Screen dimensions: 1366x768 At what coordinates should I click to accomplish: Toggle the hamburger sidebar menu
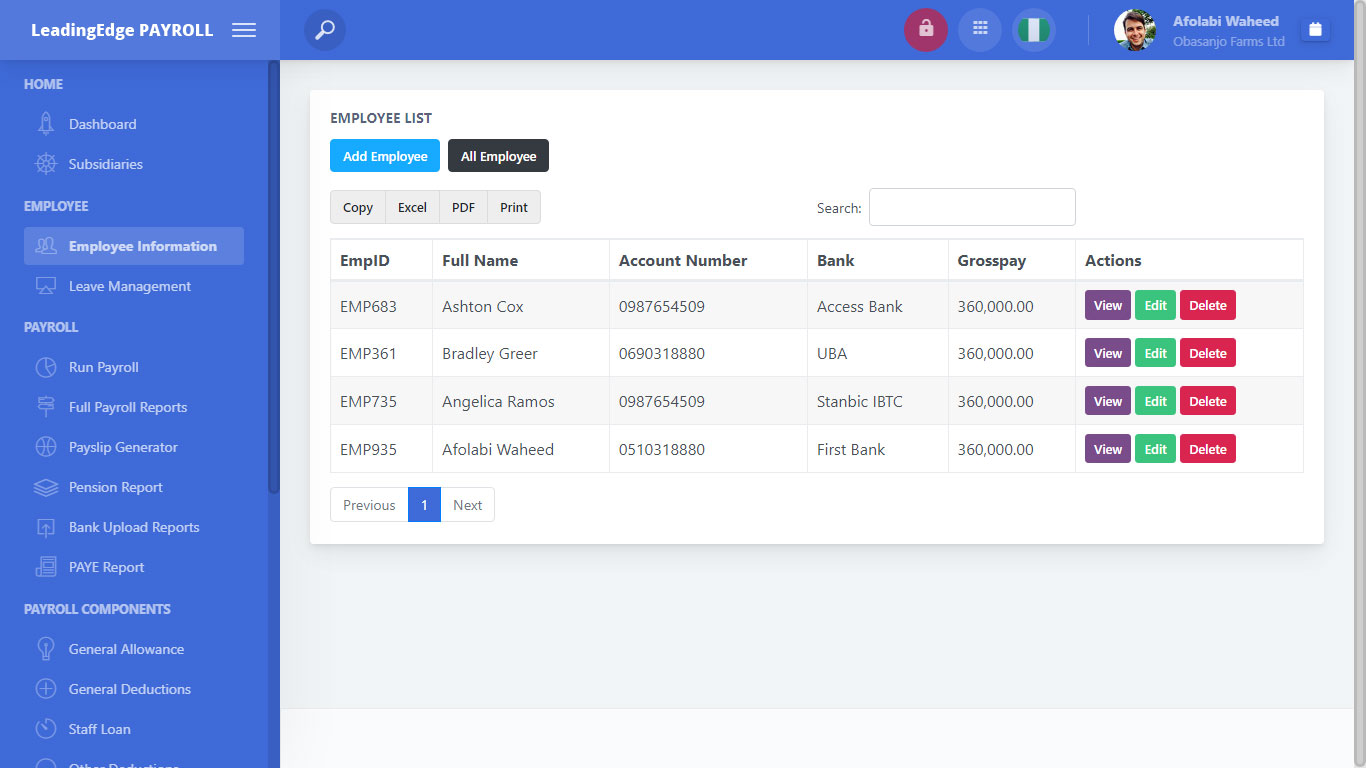tap(244, 30)
